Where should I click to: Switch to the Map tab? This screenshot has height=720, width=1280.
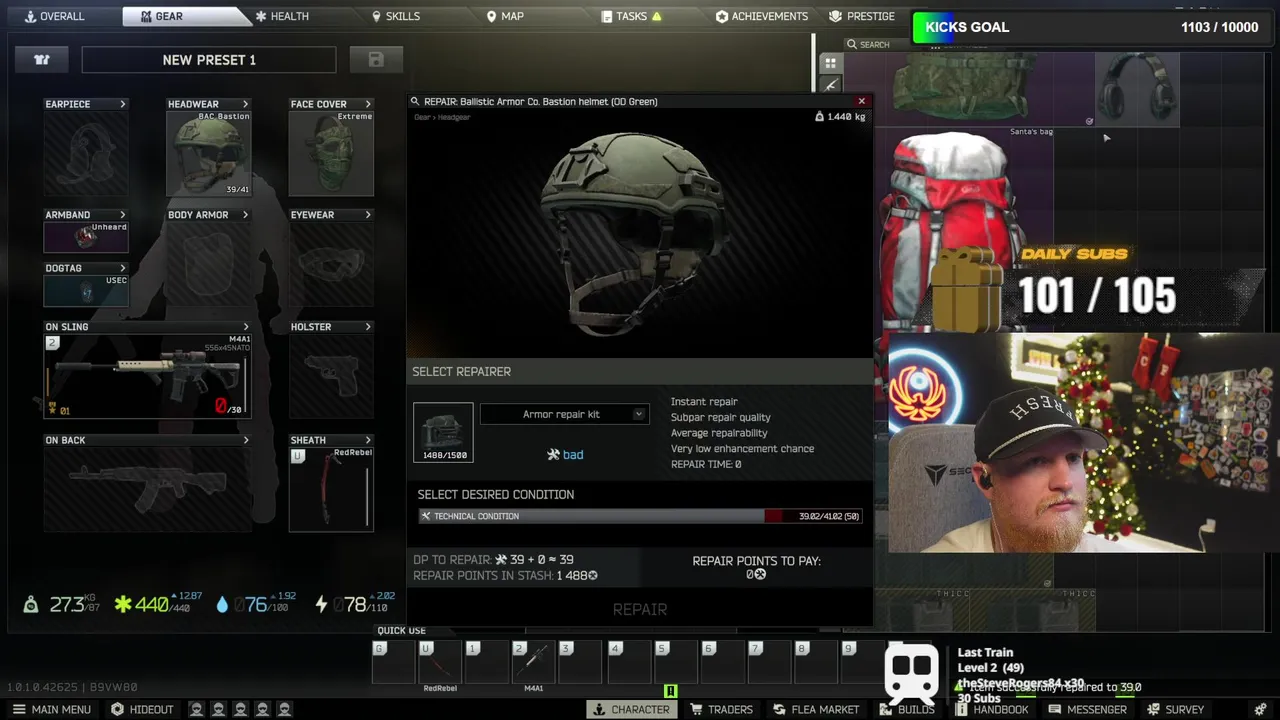click(505, 16)
